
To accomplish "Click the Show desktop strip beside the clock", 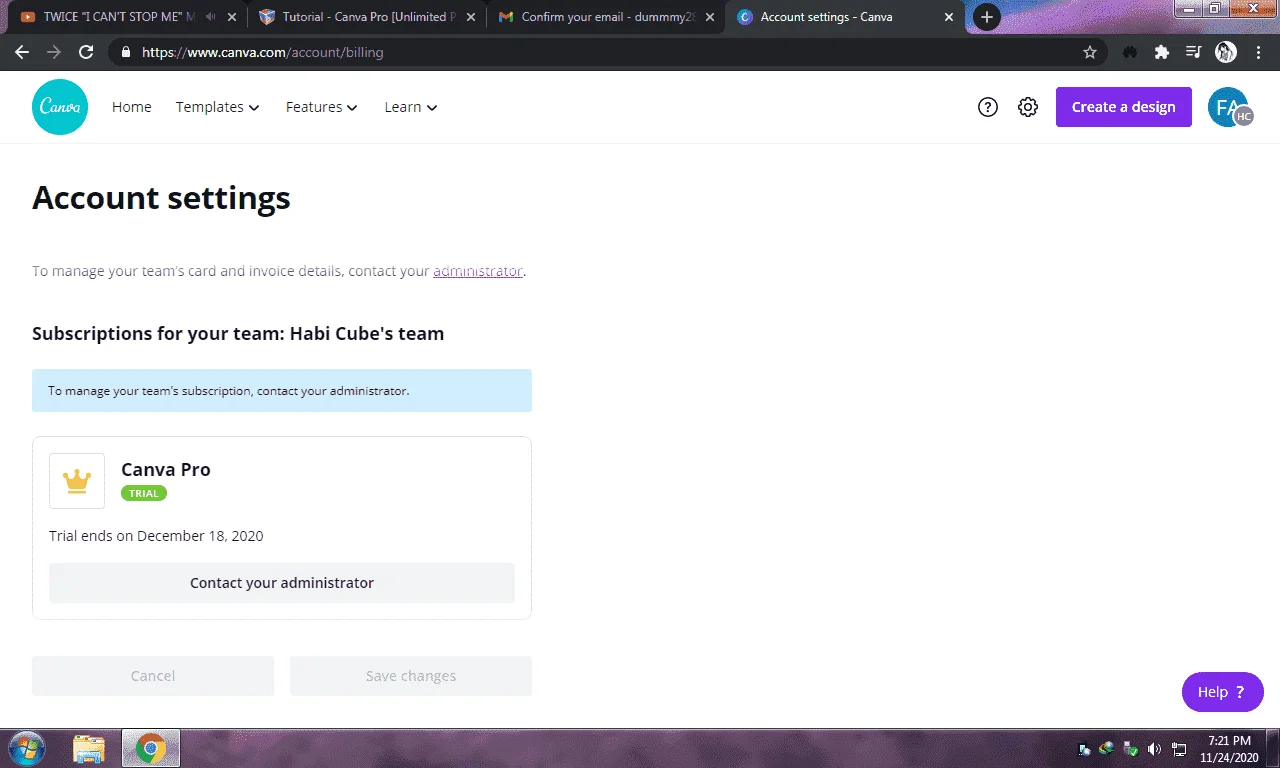I will click(x=1273, y=748).
